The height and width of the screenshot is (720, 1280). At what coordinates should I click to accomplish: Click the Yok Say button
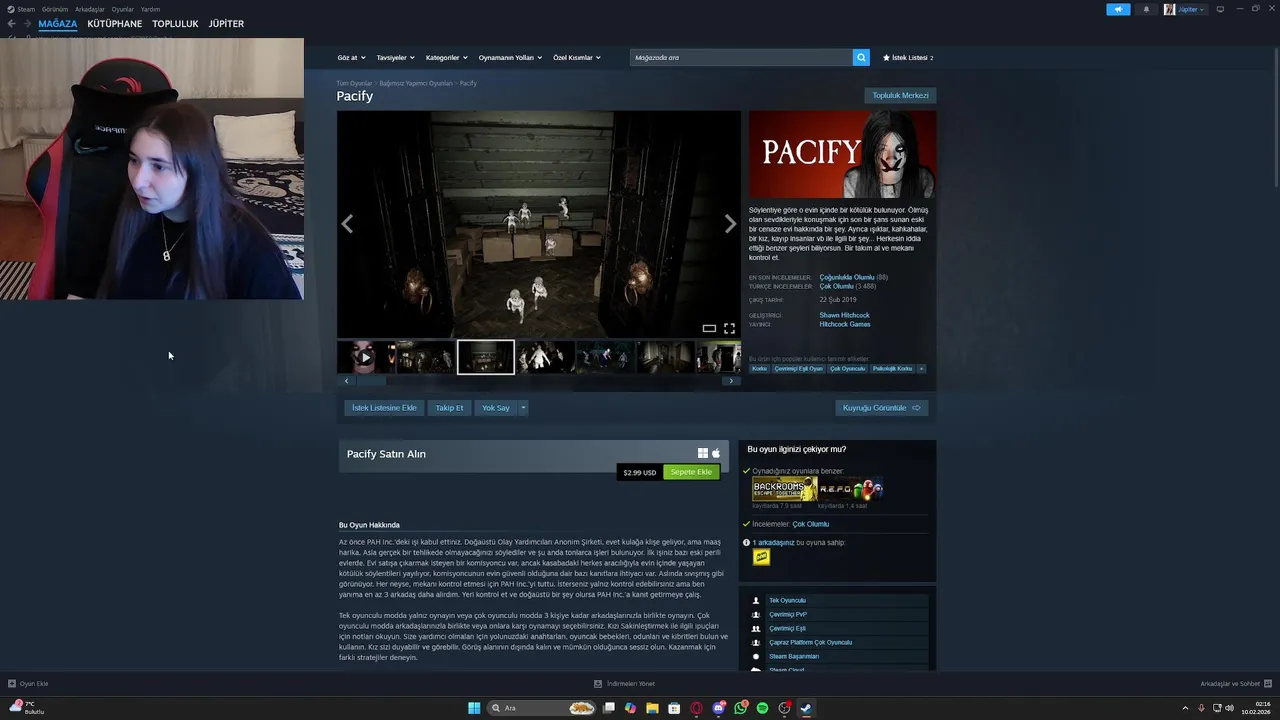point(496,408)
